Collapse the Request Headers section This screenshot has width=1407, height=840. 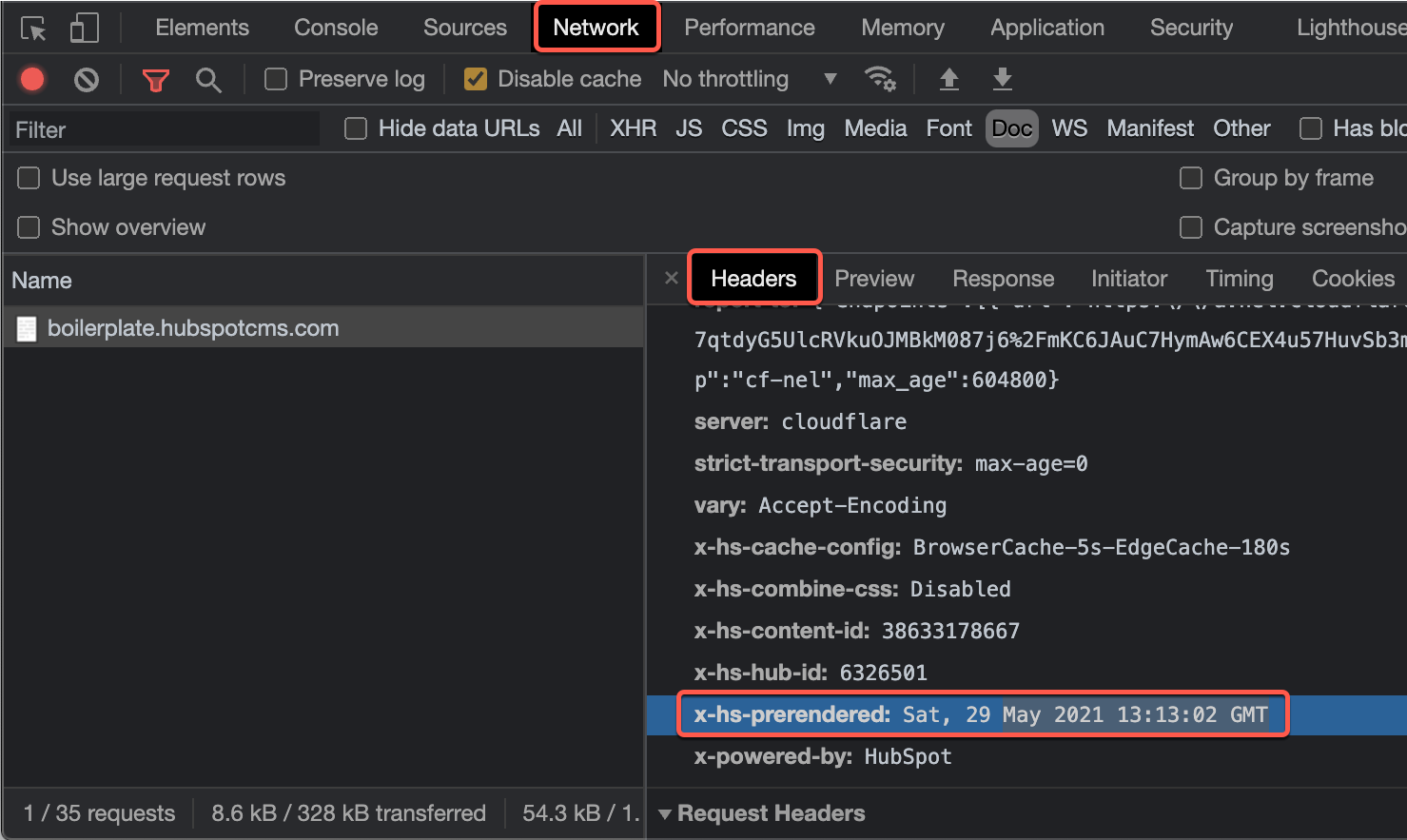tap(665, 813)
